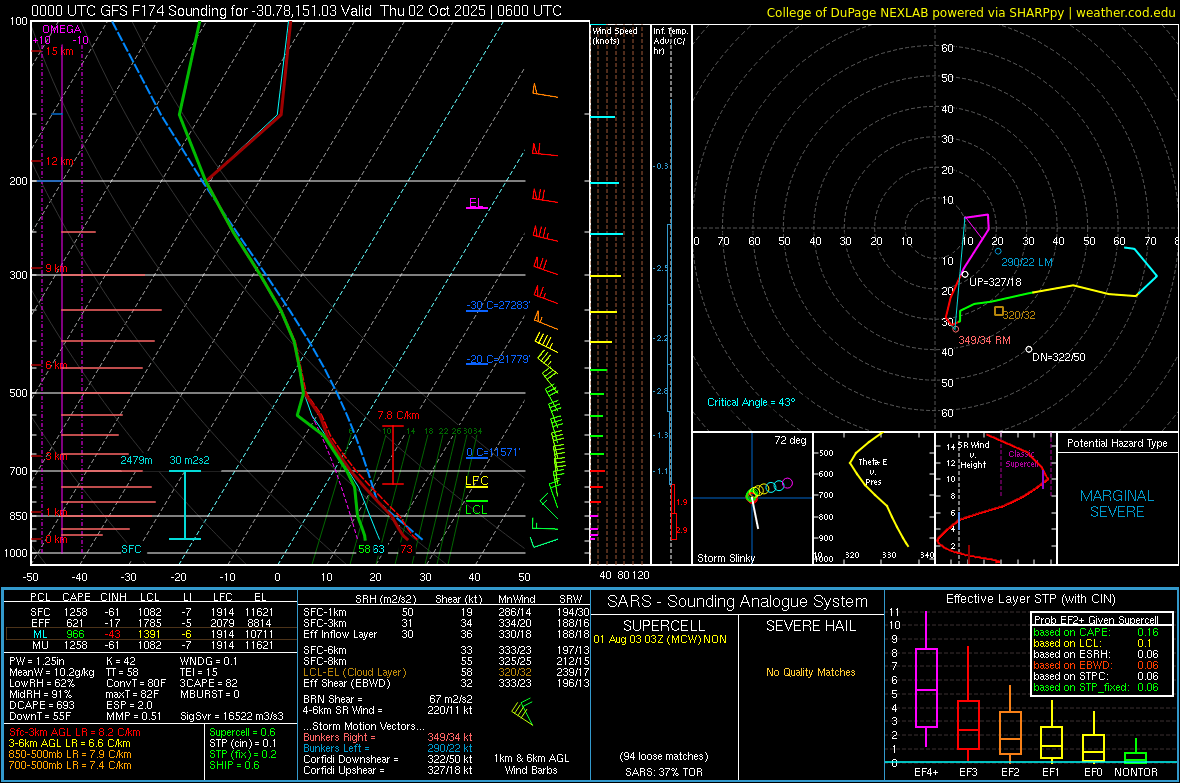
Task: Click the 'MARGINAL SEVERE' hazard text
Action: pos(1117,504)
